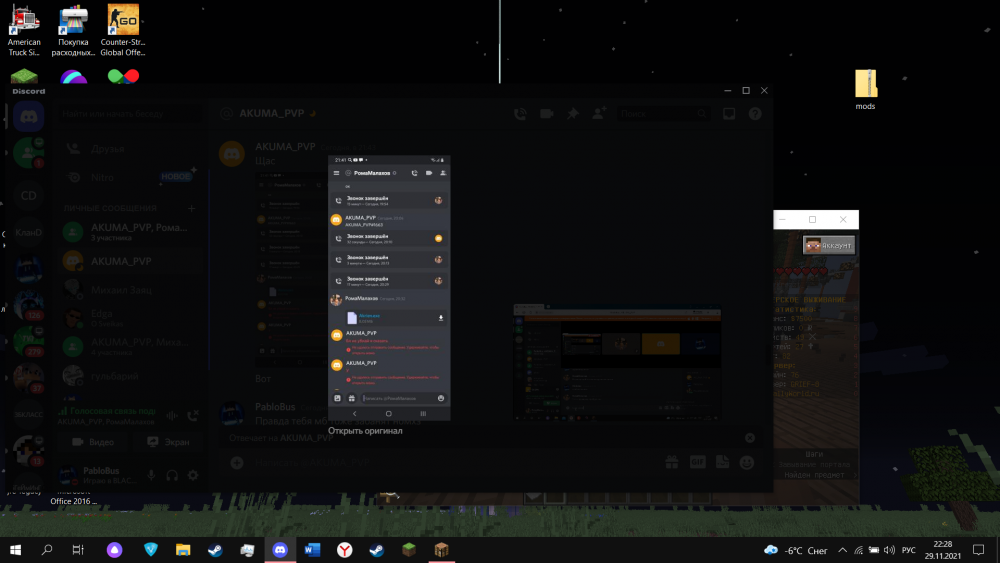Click the Discord 'Поиск' search field
Screen dimensions: 1000x563
(663, 113)
